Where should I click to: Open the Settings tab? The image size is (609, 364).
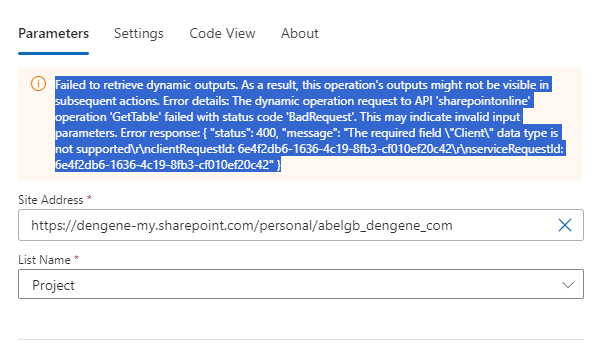pos(139,34)
